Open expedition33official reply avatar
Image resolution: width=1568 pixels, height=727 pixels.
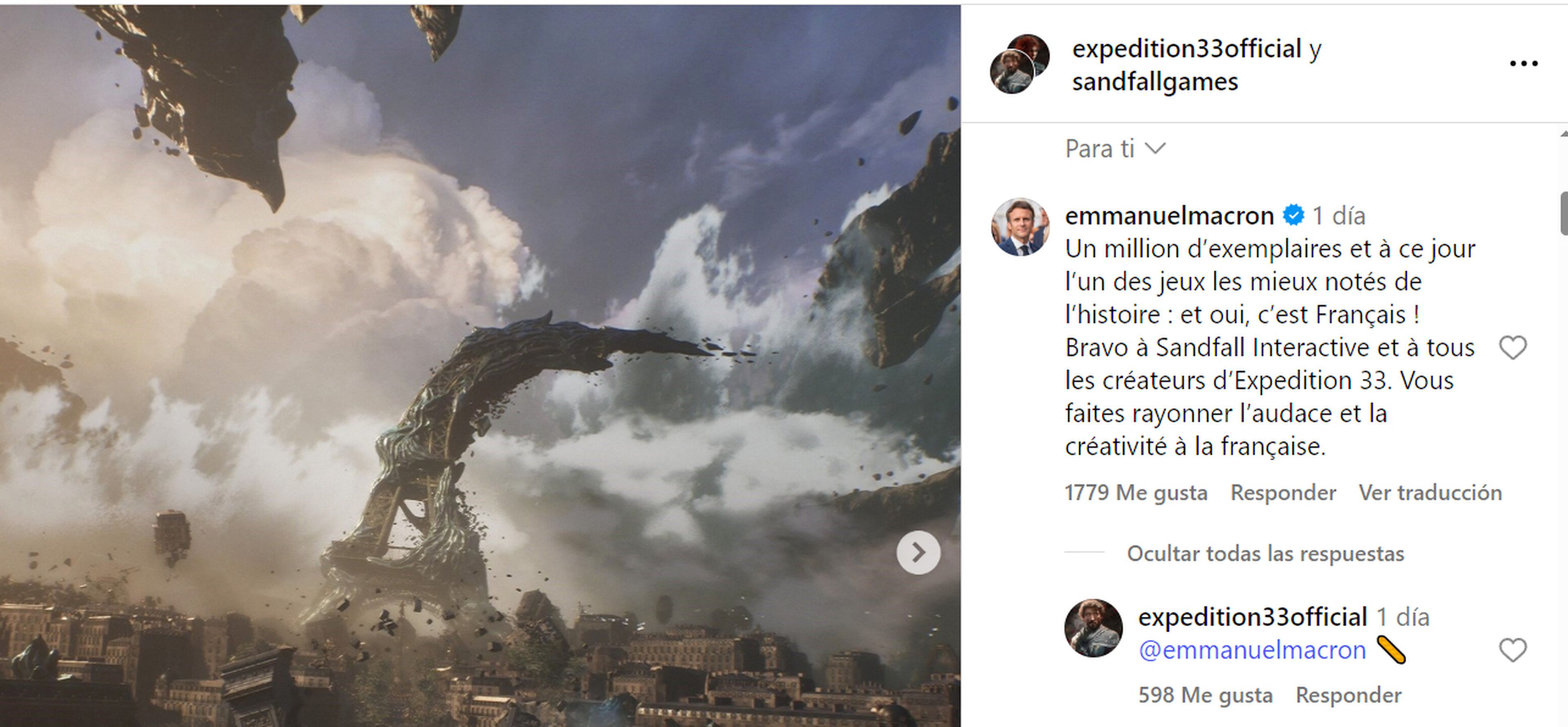pos(1093,628)
